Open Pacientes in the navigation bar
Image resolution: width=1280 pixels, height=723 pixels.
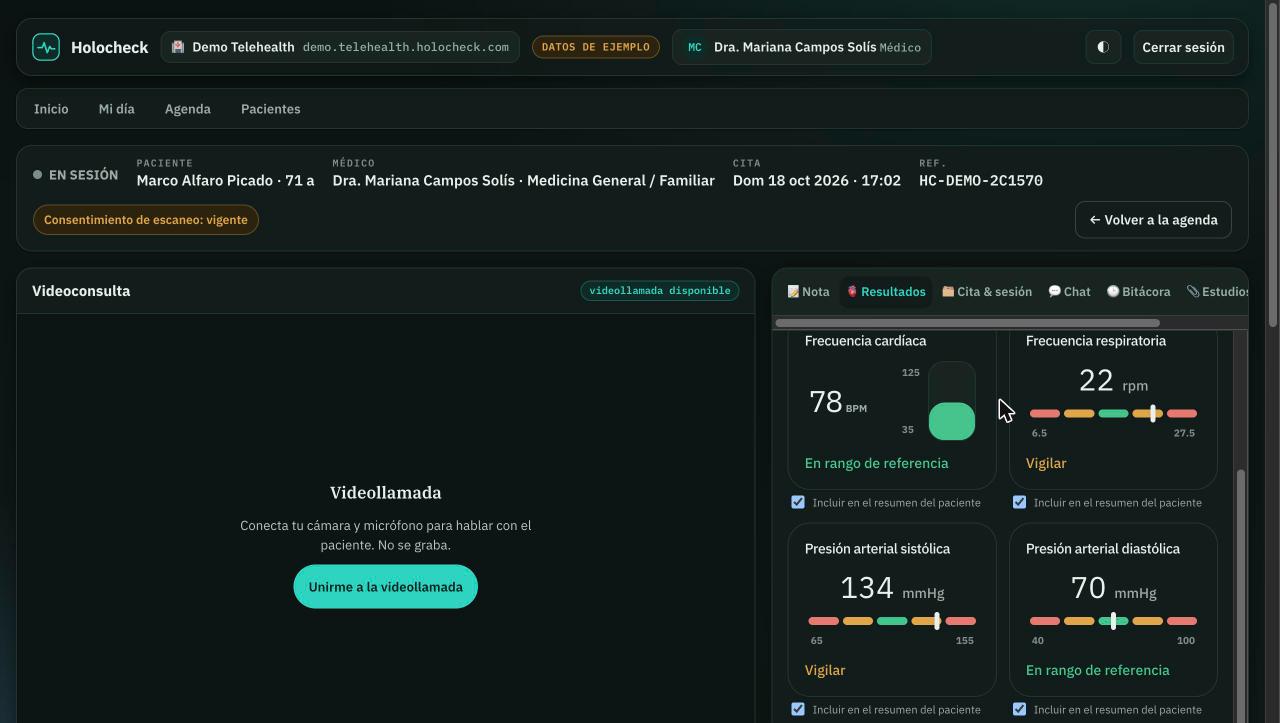[270, 109]
